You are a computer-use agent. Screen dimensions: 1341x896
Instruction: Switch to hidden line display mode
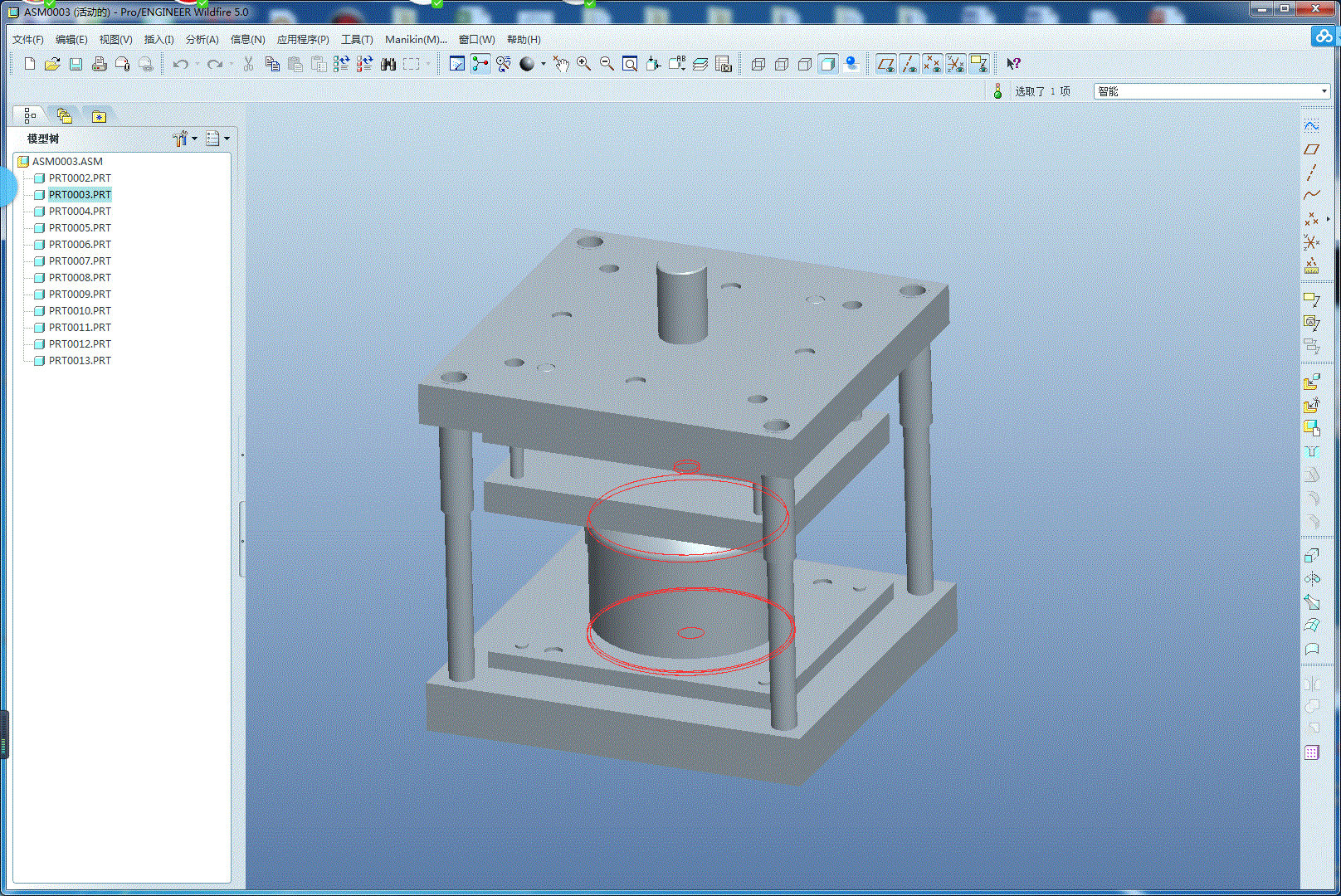tap(782, 64)
